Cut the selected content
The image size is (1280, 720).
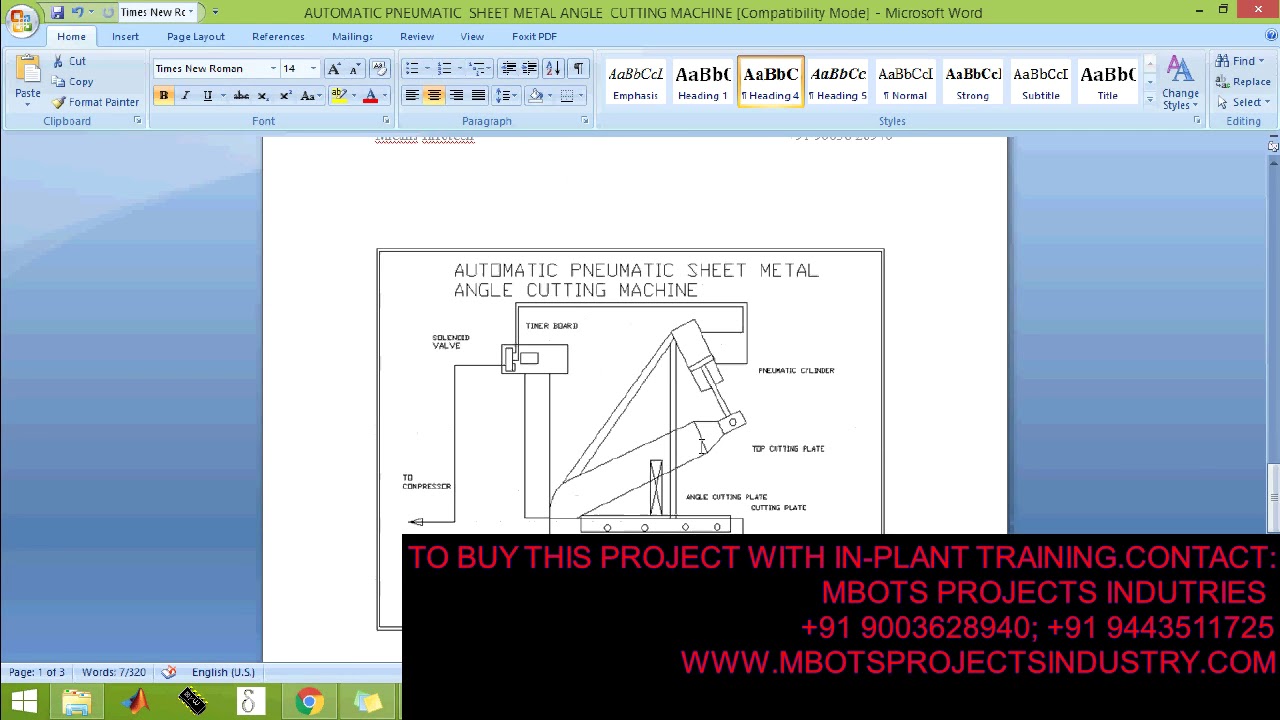(69, 61)
